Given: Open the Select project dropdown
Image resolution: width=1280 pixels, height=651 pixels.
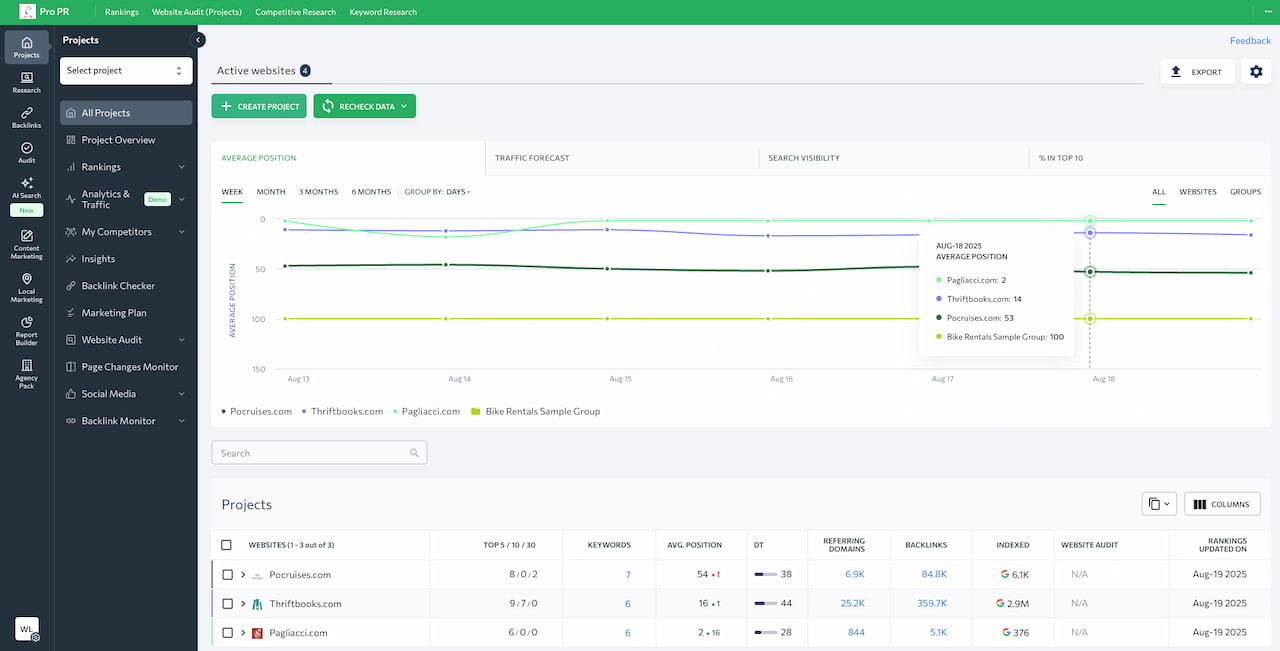Looking at the screenshot, I should click(126, 71).
